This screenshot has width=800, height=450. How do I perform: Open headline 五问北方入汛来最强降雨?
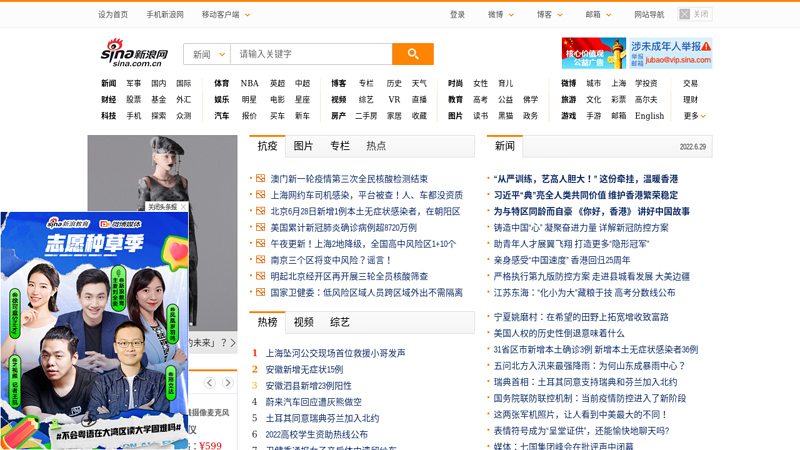[x=589, y=366]
